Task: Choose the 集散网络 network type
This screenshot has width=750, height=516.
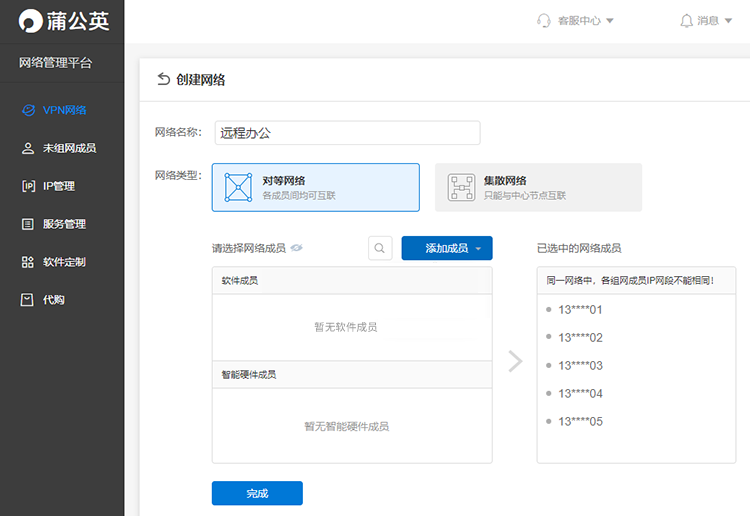Action: click(538, 187)
